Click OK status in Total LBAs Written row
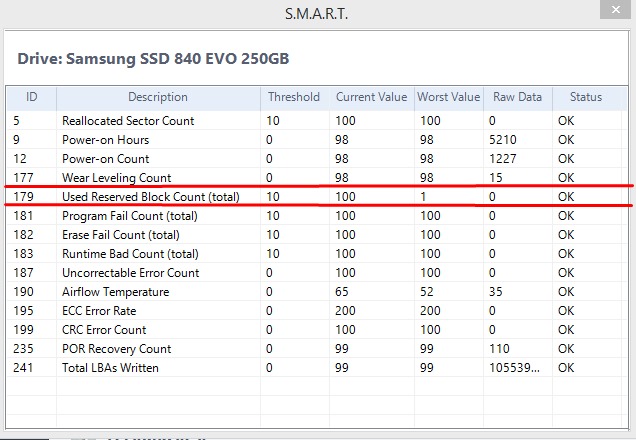The image size is (636, 440). (x=566, y=368)
